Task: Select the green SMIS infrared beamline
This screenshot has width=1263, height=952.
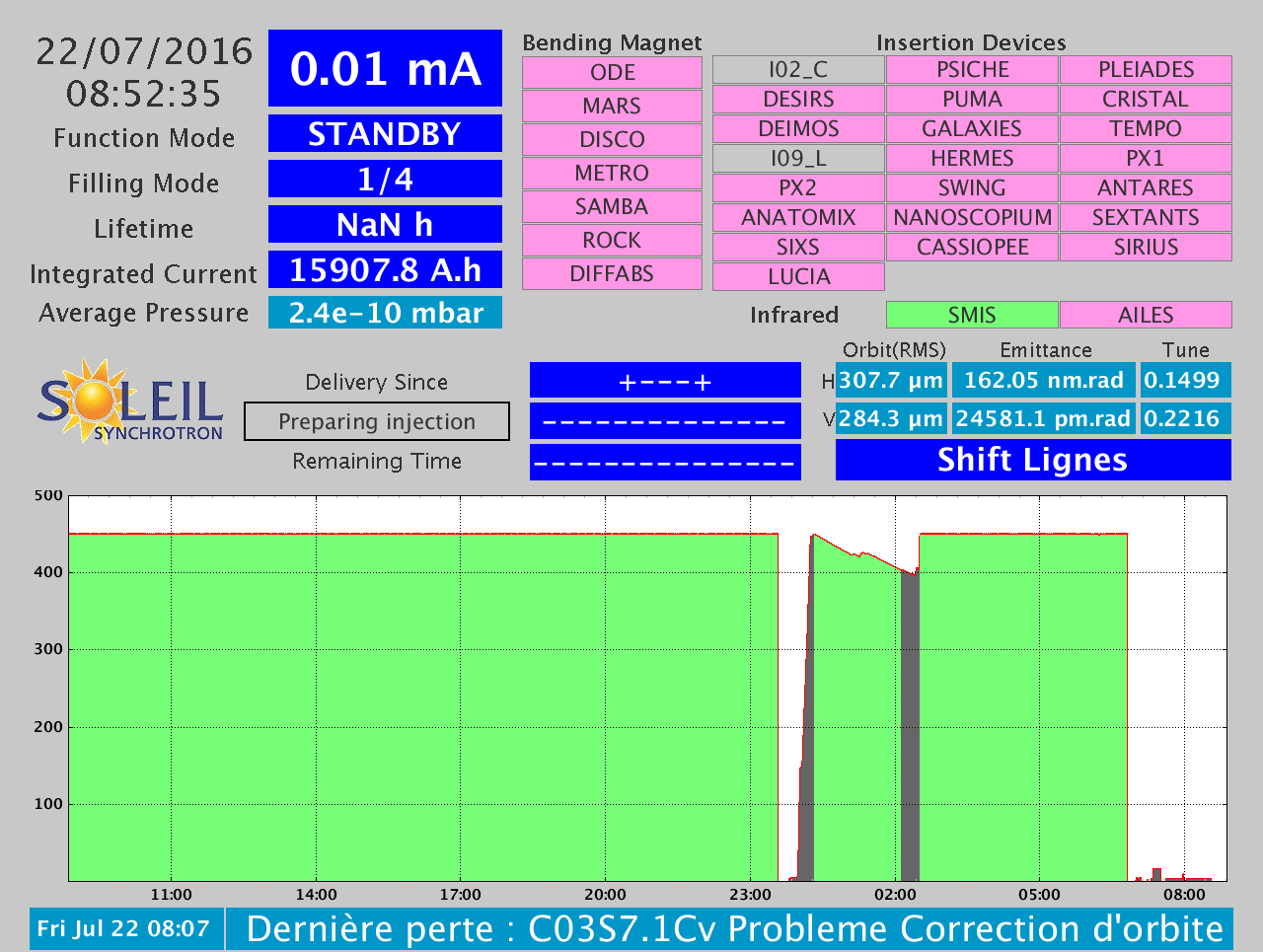Action: 972,315
